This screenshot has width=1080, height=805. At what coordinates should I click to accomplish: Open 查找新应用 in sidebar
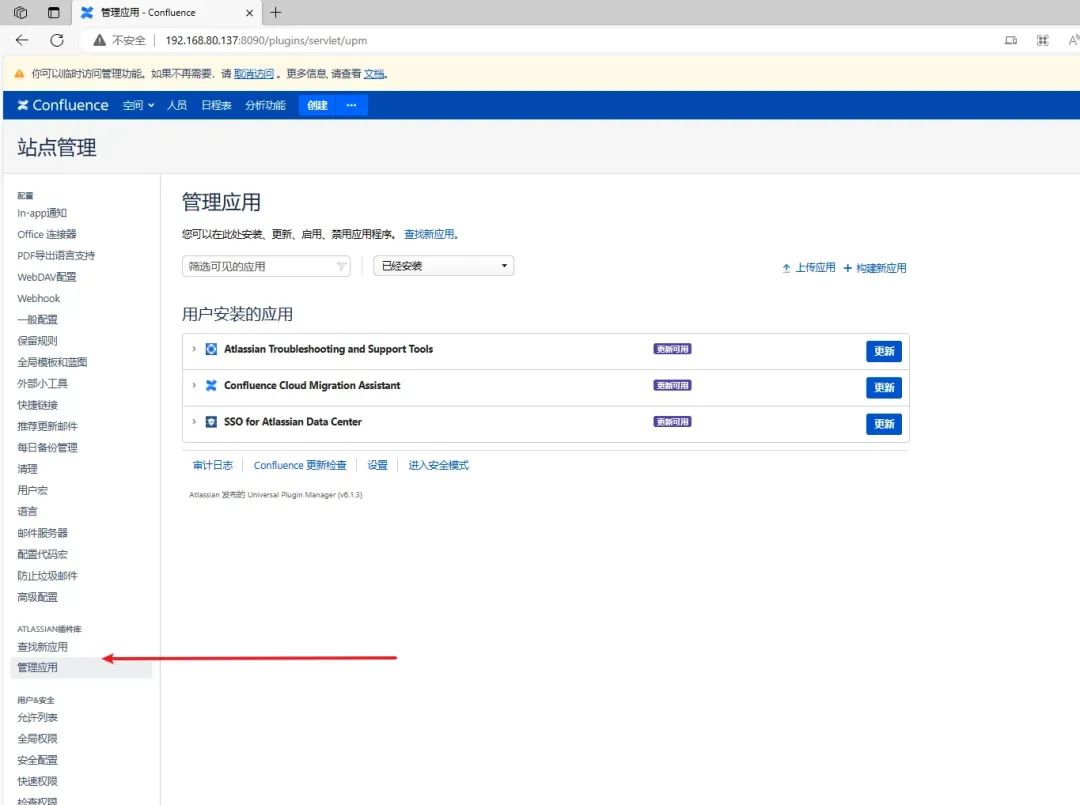42,647
